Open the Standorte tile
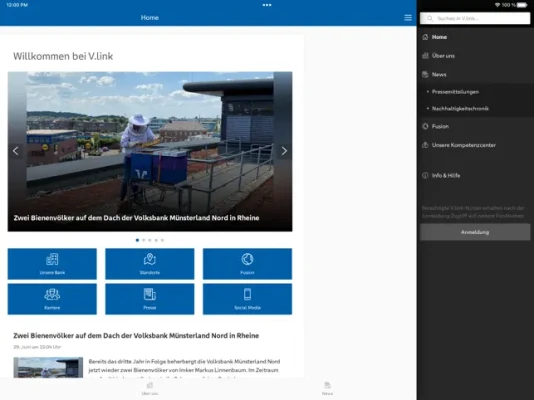The image size is (534, 400). (x=150, y=264)
